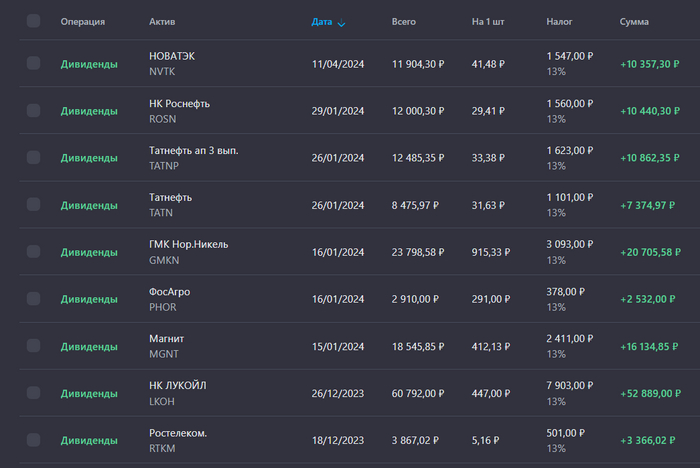
Task: Check the НОВАТЭК row checkbox
Action: 34,63
